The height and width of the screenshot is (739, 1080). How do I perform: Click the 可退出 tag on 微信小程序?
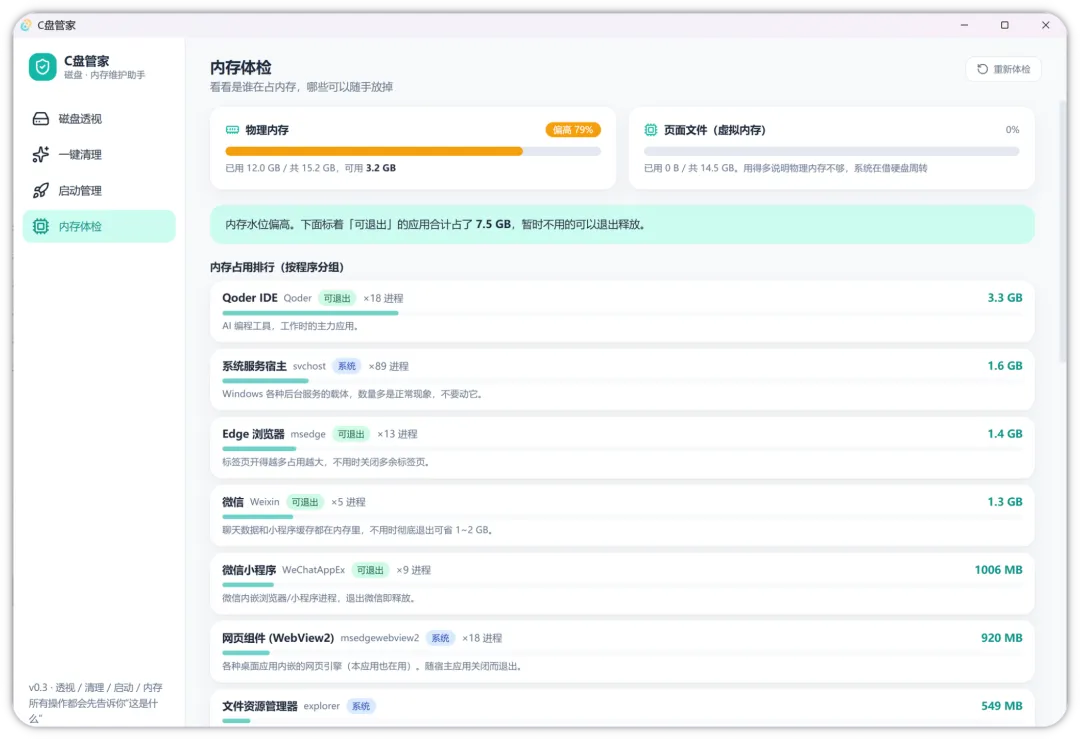370,570
